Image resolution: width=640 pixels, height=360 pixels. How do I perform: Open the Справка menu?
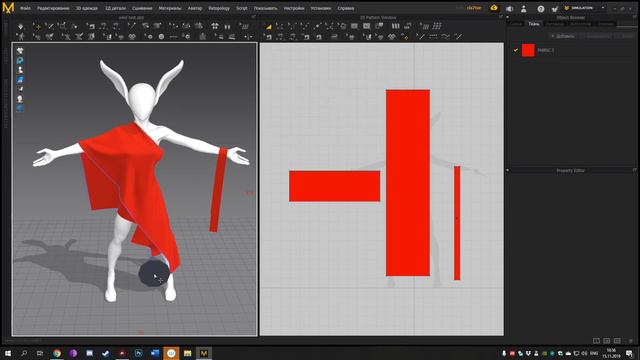346,8
